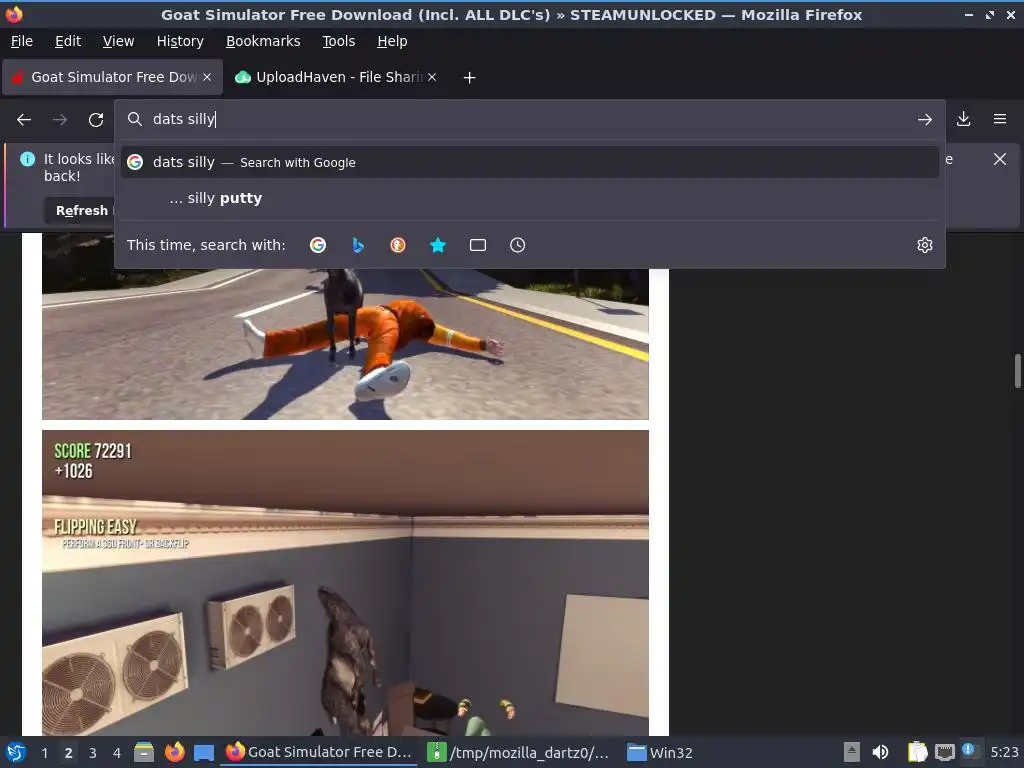Image resolution: width=1024 pixels, height=768 pixels.
Task: Open the /tmp/mozilla_dartz0 archive taskbar window
Action: coord(519,752)
